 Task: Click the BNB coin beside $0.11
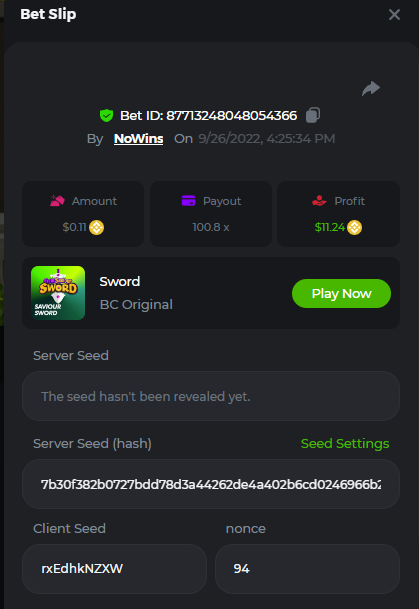point(96,227)
